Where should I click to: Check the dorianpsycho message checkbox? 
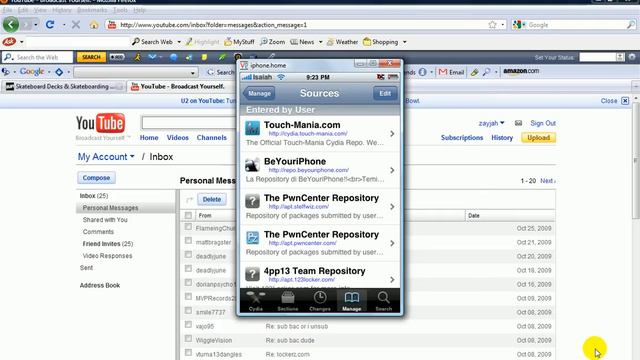click(x=188, y=283)
